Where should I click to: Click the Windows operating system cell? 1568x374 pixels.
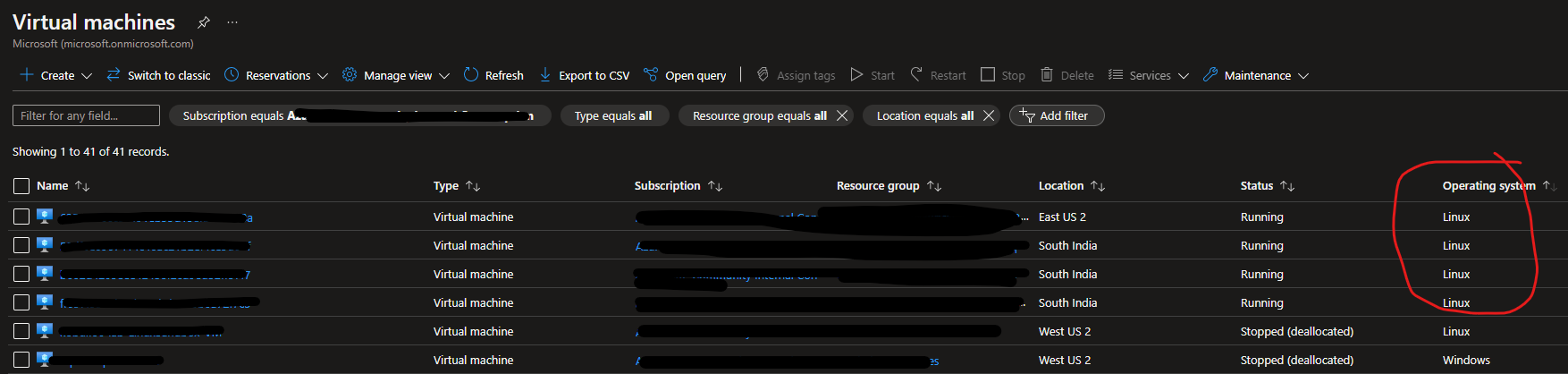1466,360
